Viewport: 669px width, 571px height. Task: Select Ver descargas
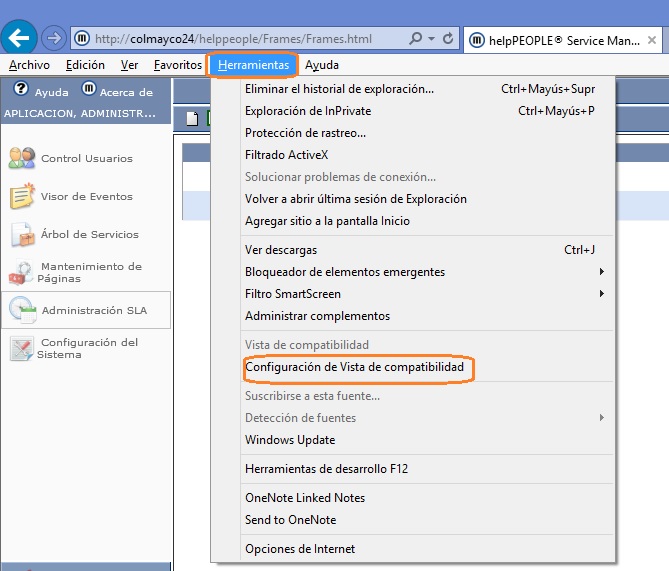tap(413, 250)
